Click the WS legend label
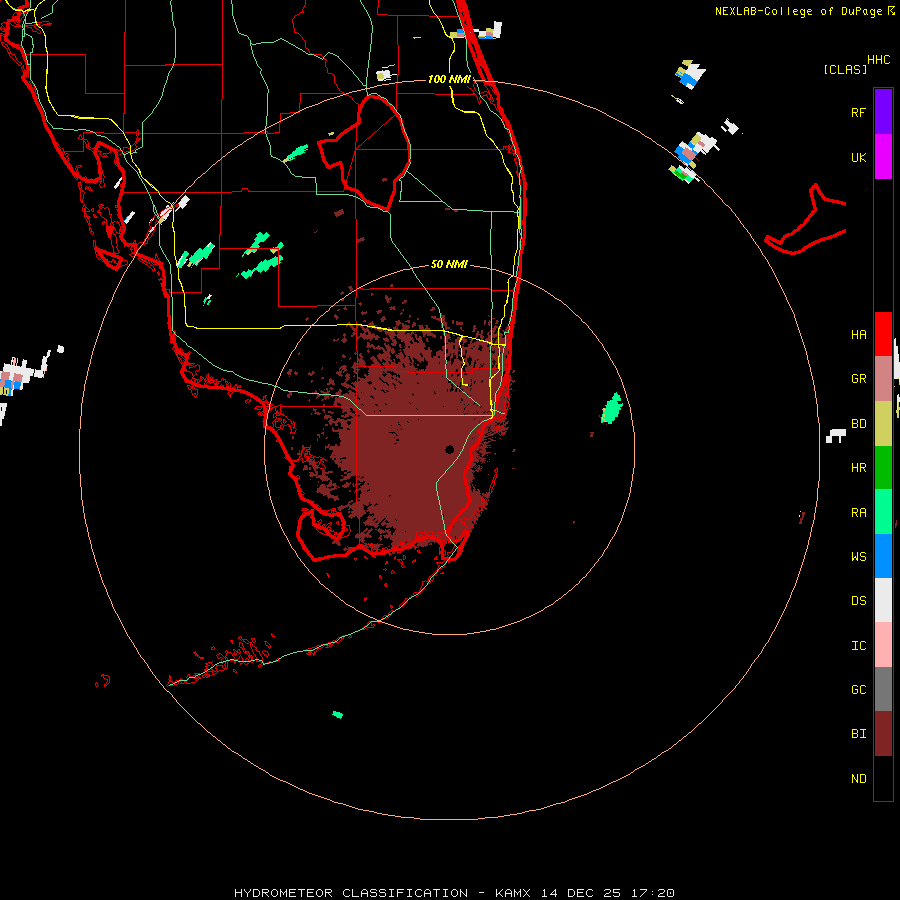The height and width of the screenshot is (900, 900). 858,557
